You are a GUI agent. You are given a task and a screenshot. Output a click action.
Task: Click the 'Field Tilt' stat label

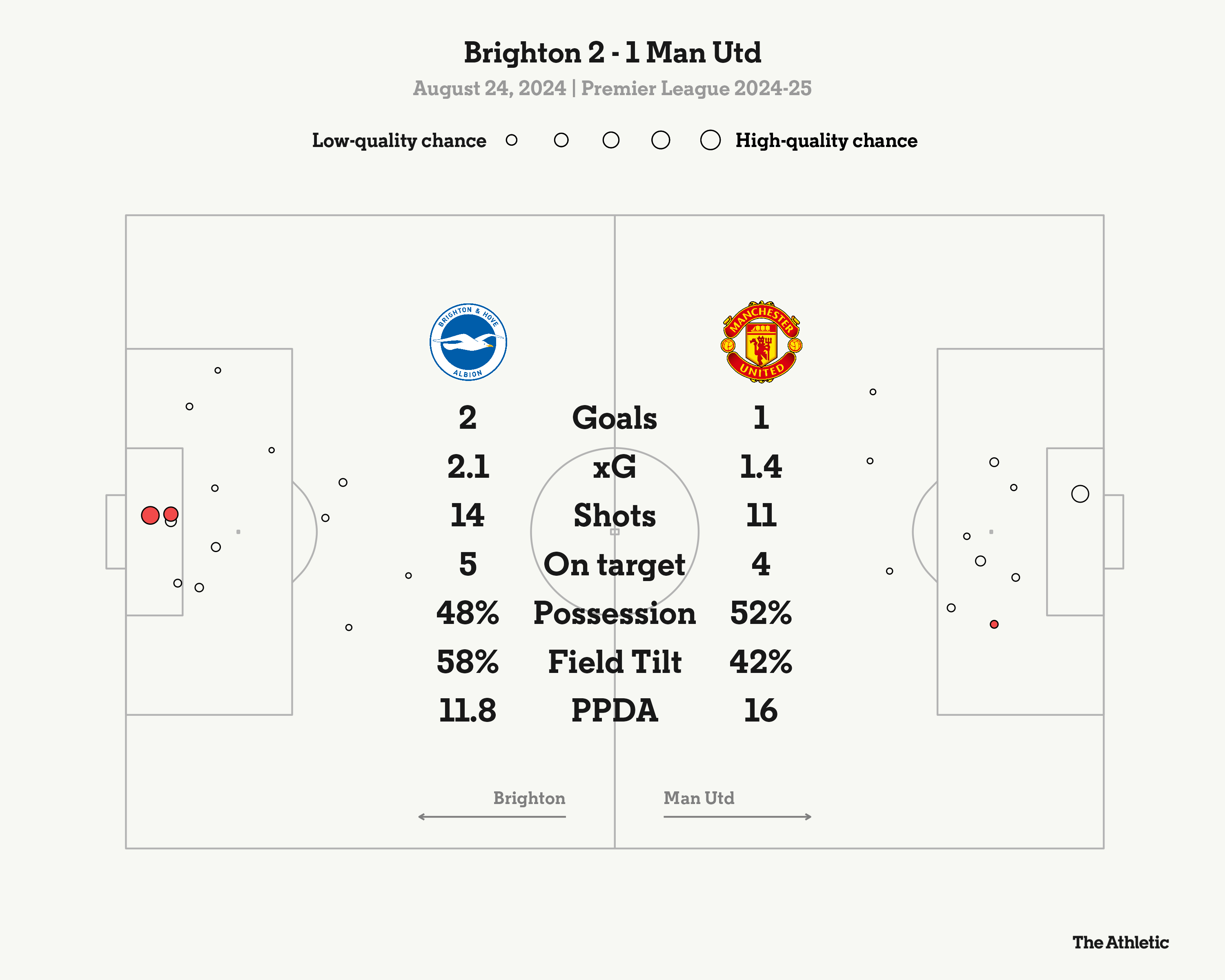[x=614, y=662]
